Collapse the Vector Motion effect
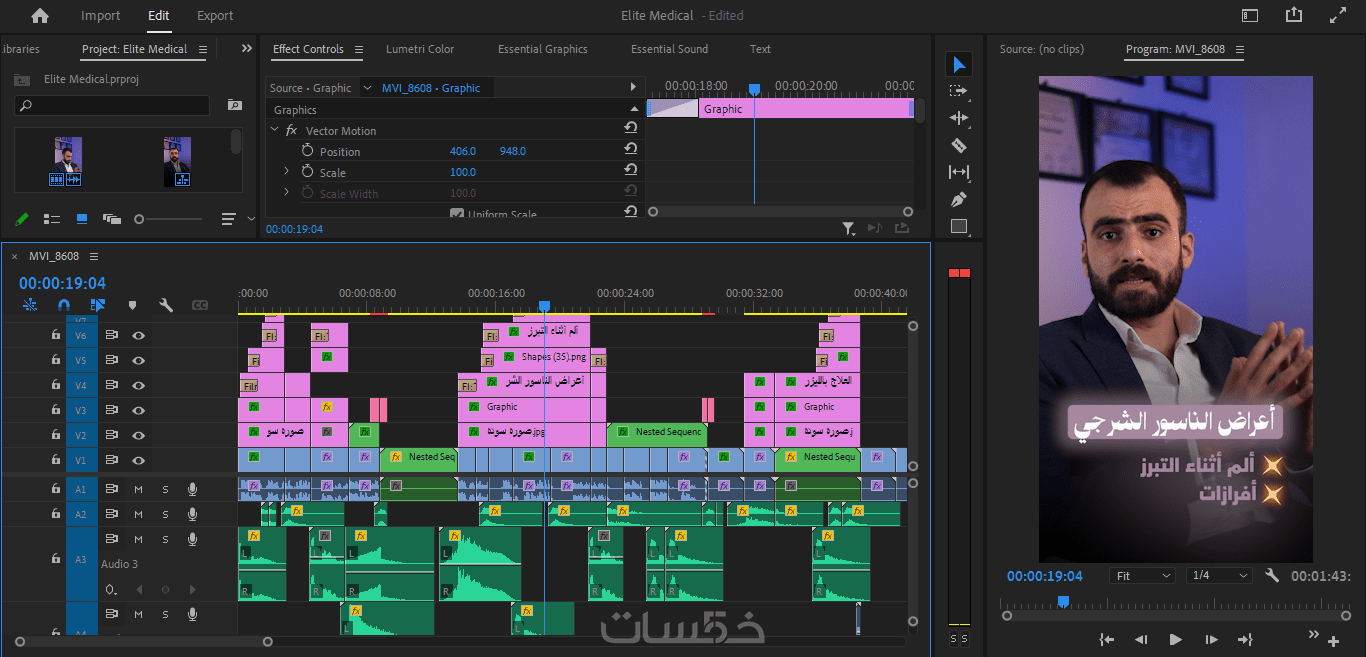Image resolution: width=1366 pixels, height=657 pixels. [275, 130]
